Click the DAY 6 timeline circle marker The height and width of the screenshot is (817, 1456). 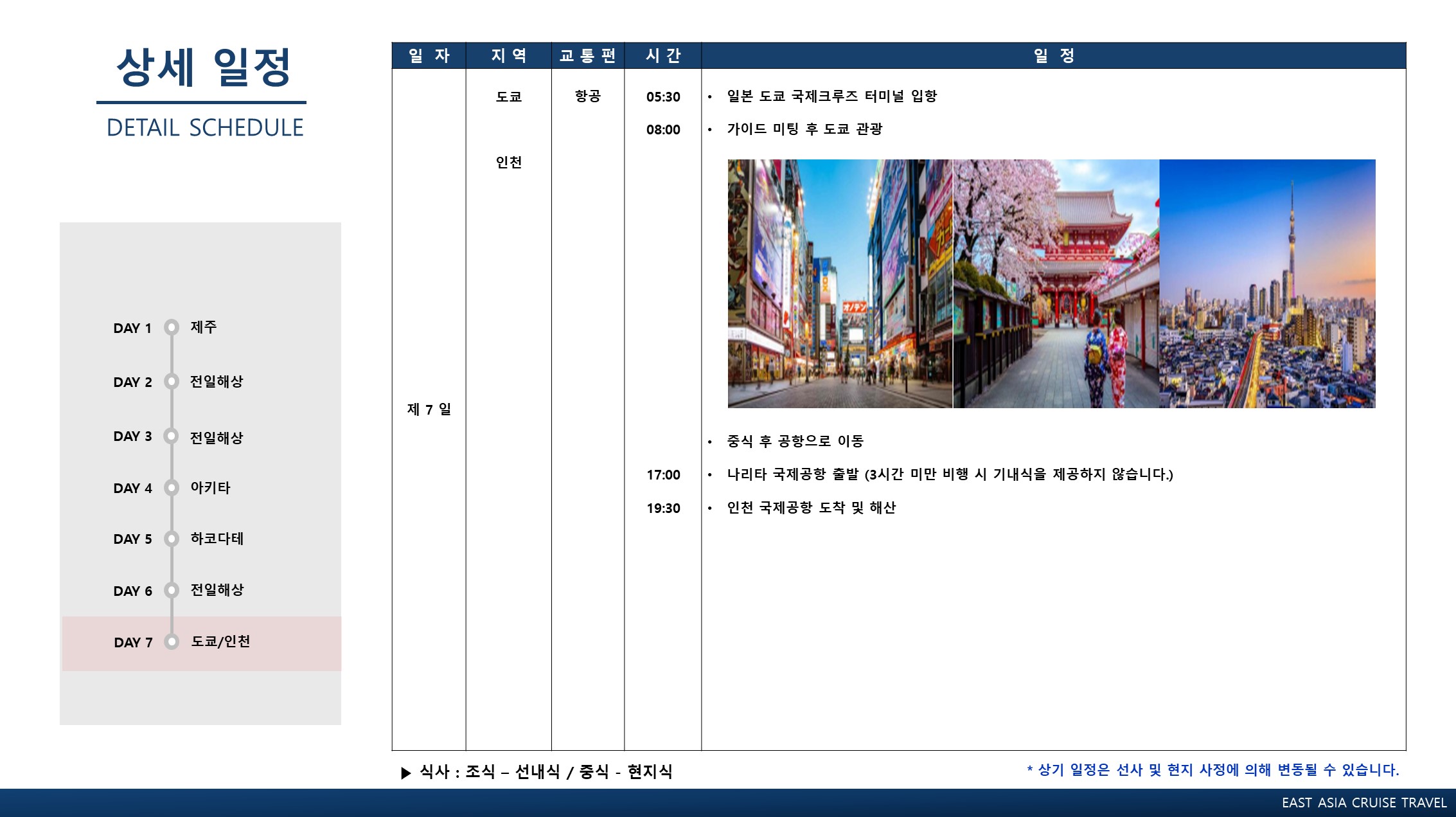171,590
